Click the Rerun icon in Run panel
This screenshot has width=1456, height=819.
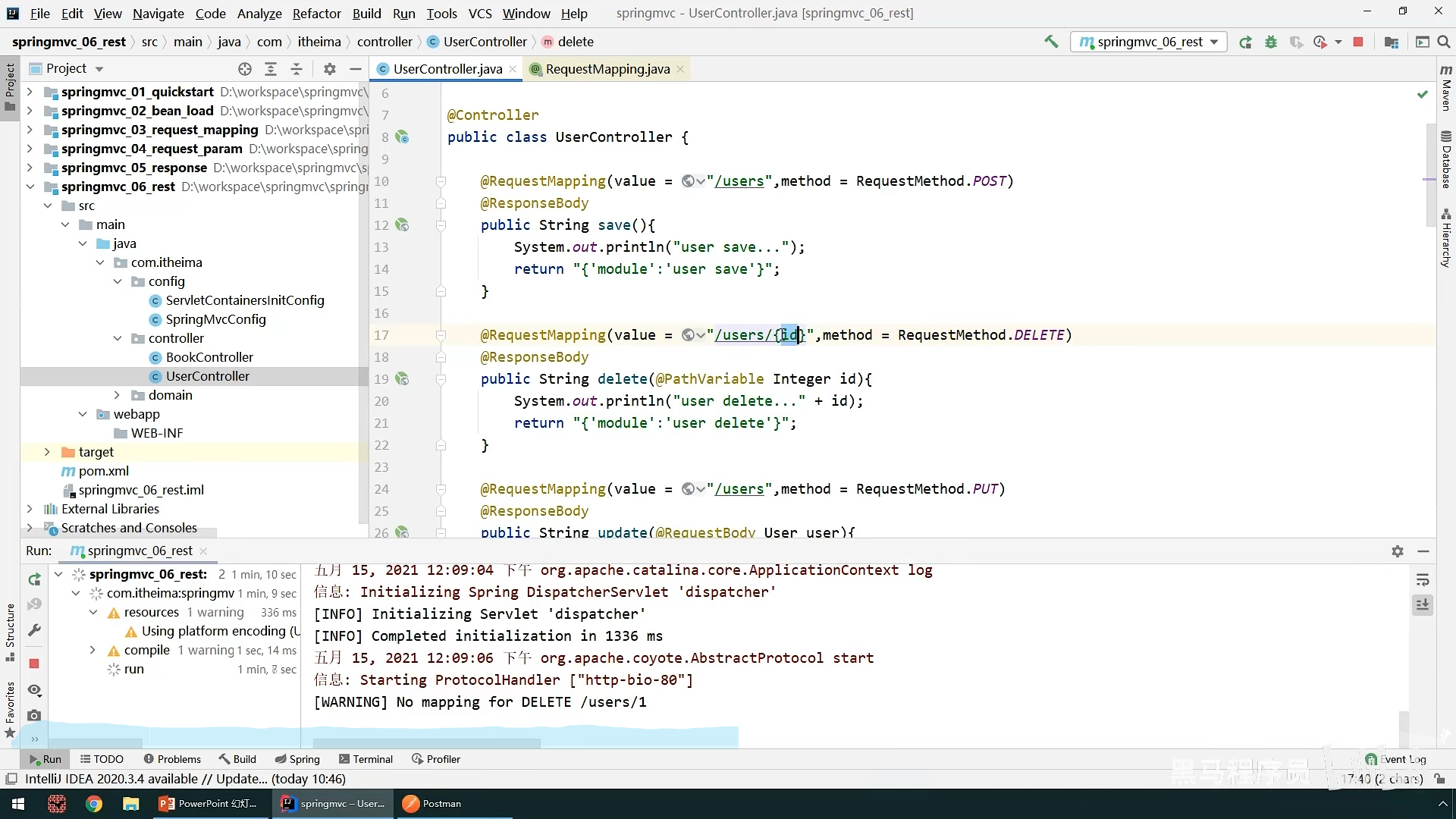pyautogui.click(x=34, y=579)
